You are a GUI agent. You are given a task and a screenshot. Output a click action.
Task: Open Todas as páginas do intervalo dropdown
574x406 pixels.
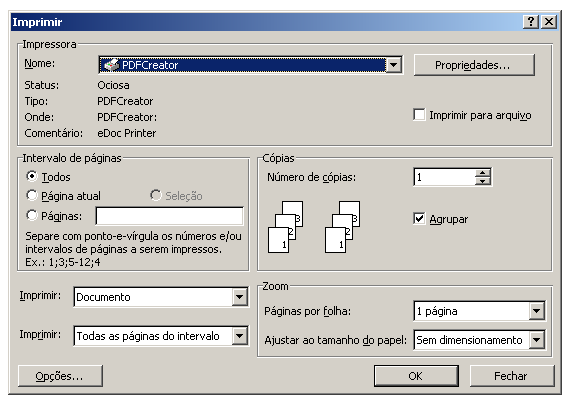coord(239,336)
